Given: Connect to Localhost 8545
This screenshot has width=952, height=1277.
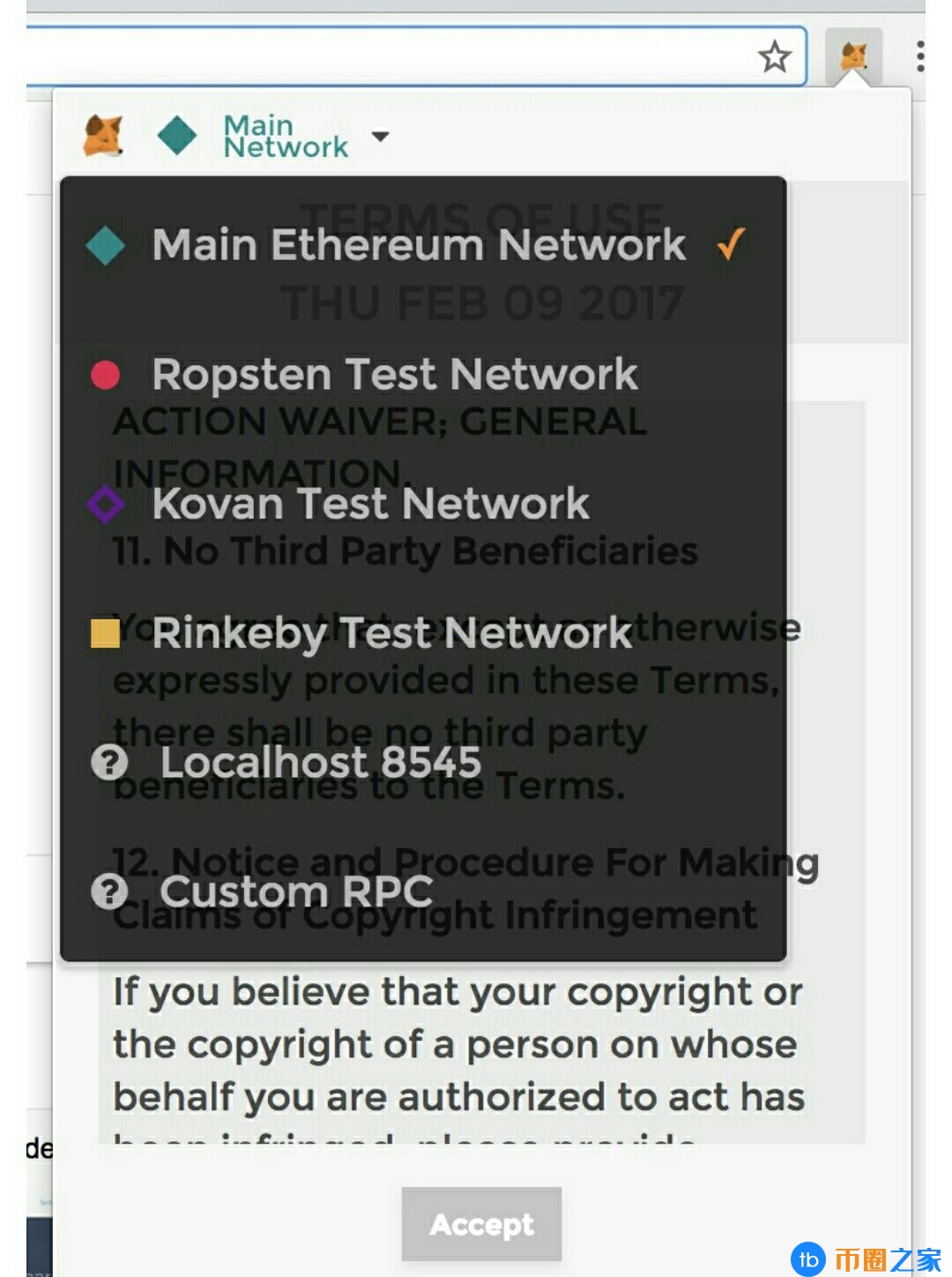Looking at the screenshot, I should point(321,763).
